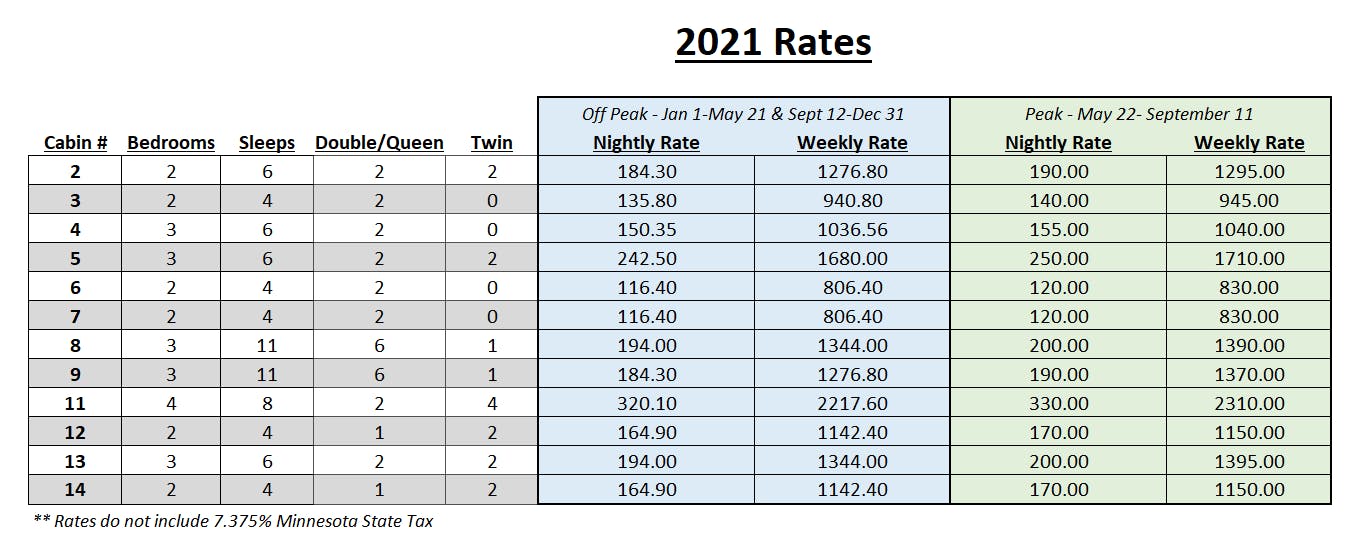
Task: Click cabin number 11 row label
Action: click(75, 404)
